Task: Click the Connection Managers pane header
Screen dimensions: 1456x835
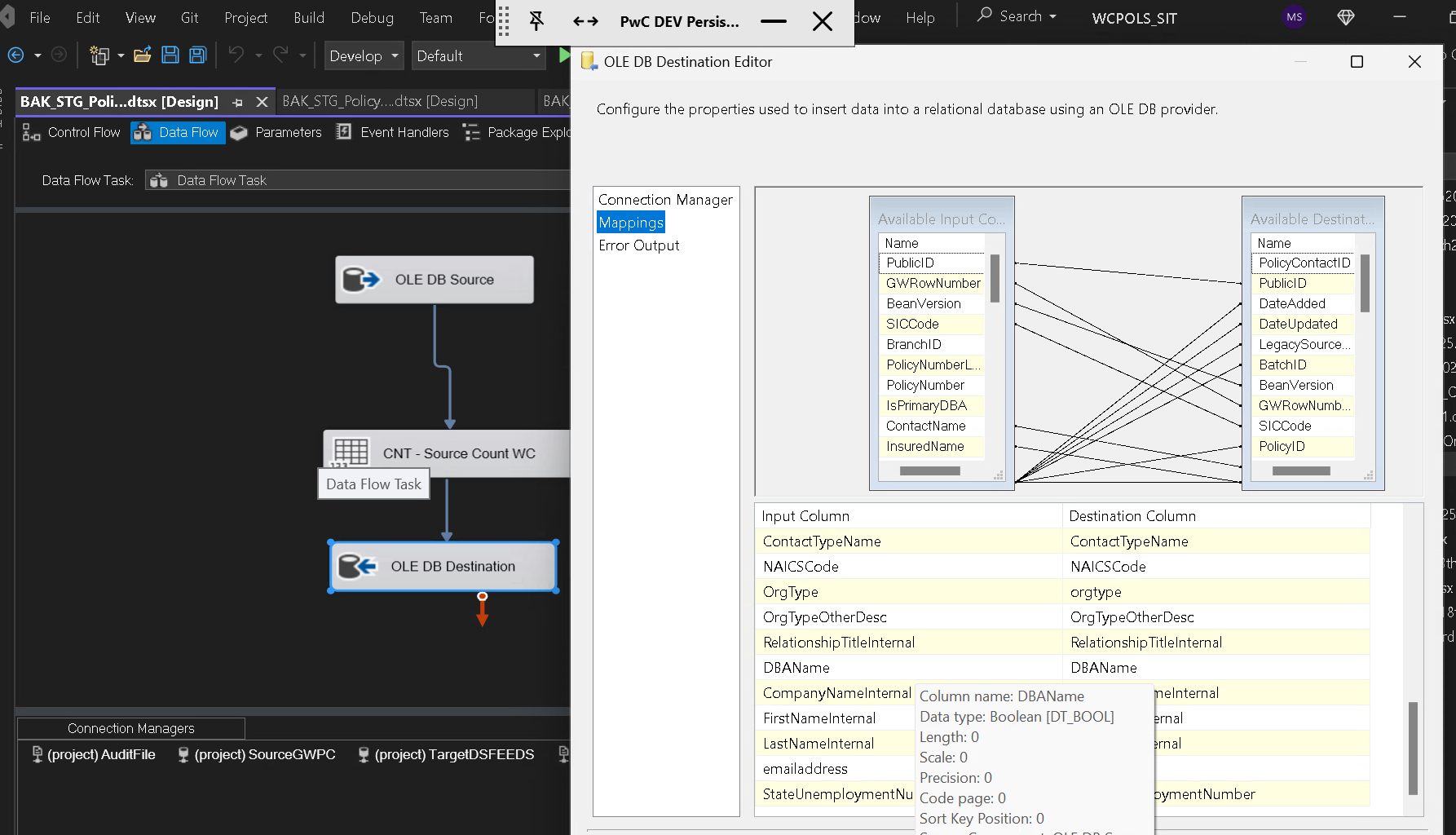Action: 131,728
